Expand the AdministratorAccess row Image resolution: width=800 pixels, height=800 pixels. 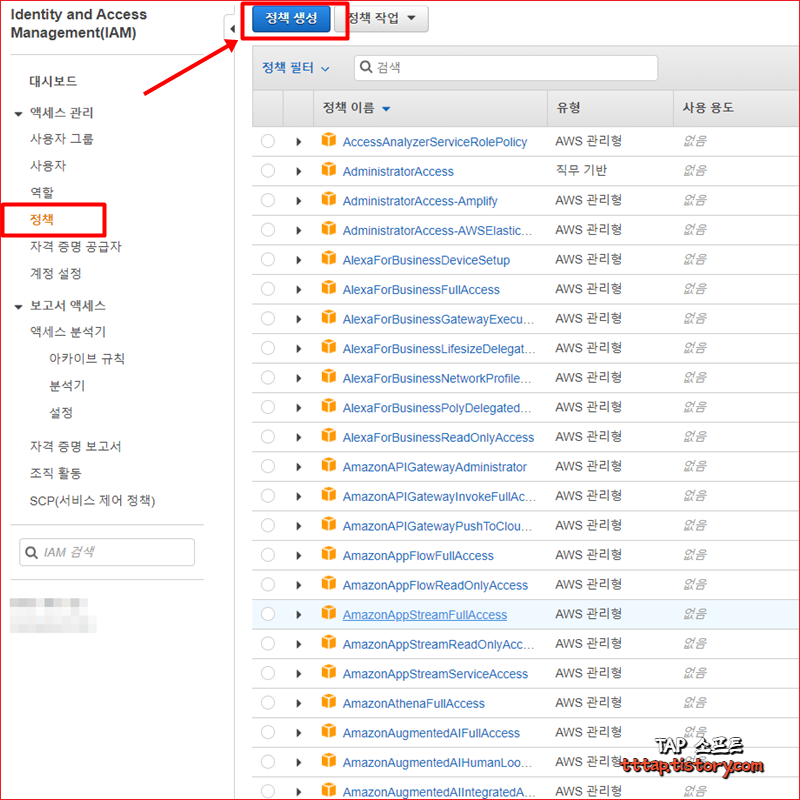pos(298,171)
